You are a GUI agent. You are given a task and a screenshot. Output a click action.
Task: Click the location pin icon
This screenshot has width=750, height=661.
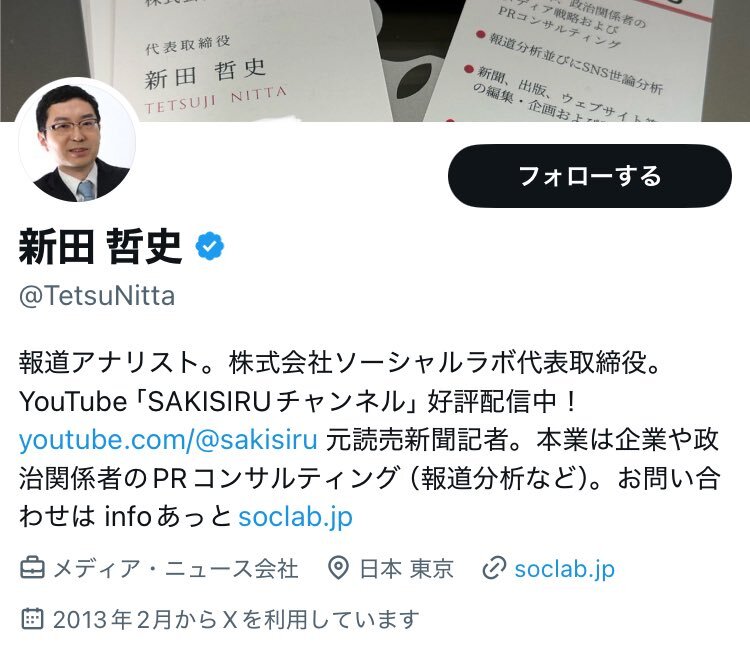(338, 568)
